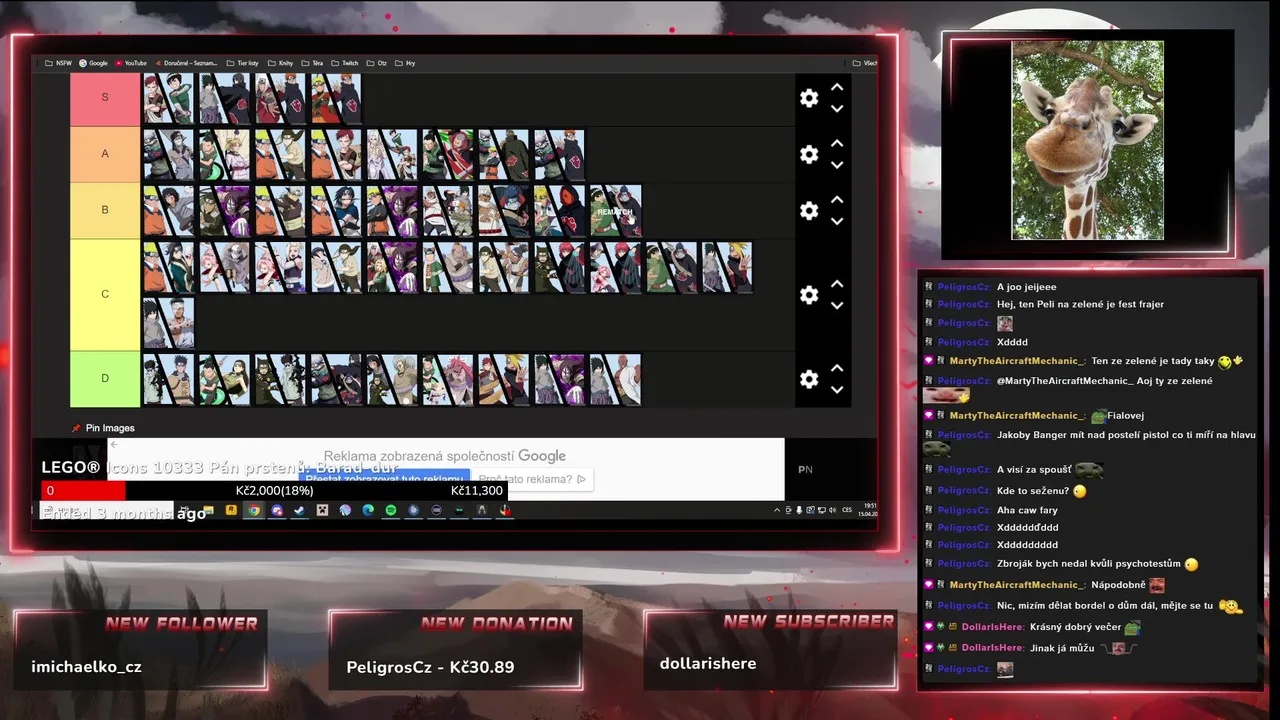1280x720 pixels.
Task: Move C tier row down
Action: [x=837, y=305]
